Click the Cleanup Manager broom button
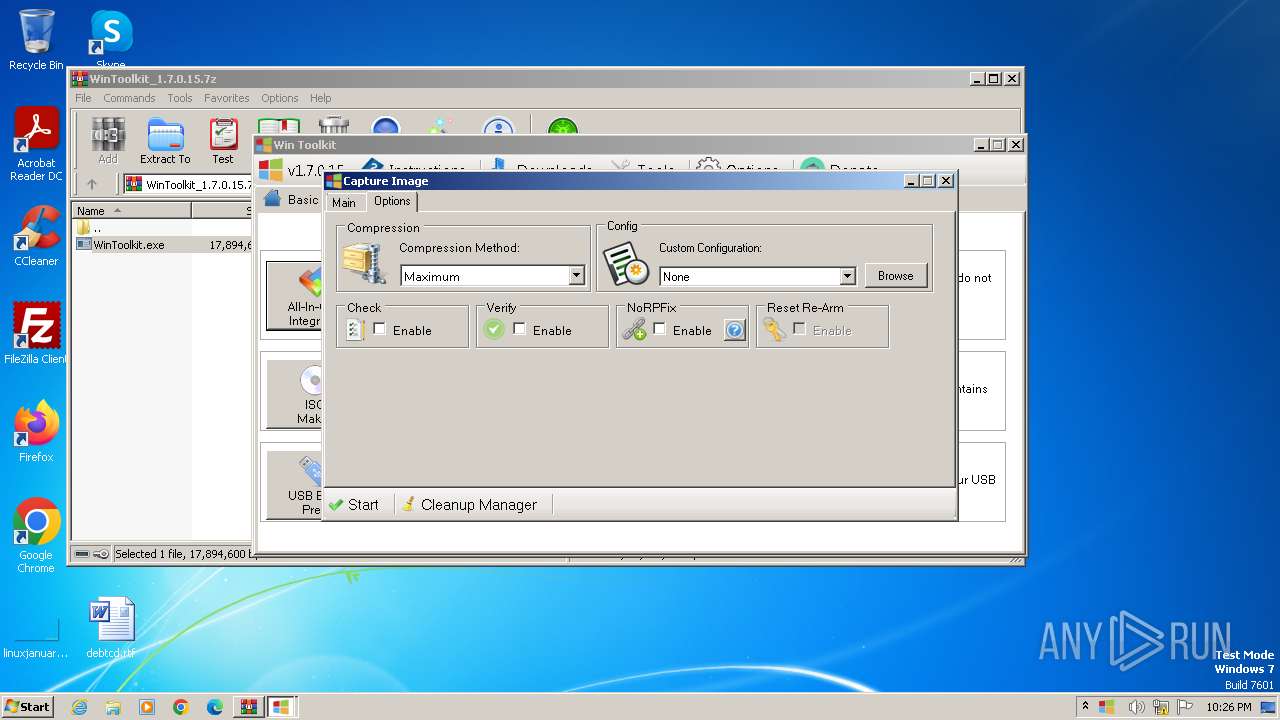The width and height of the screenshot is (1280, 720). tap(469, 505)
